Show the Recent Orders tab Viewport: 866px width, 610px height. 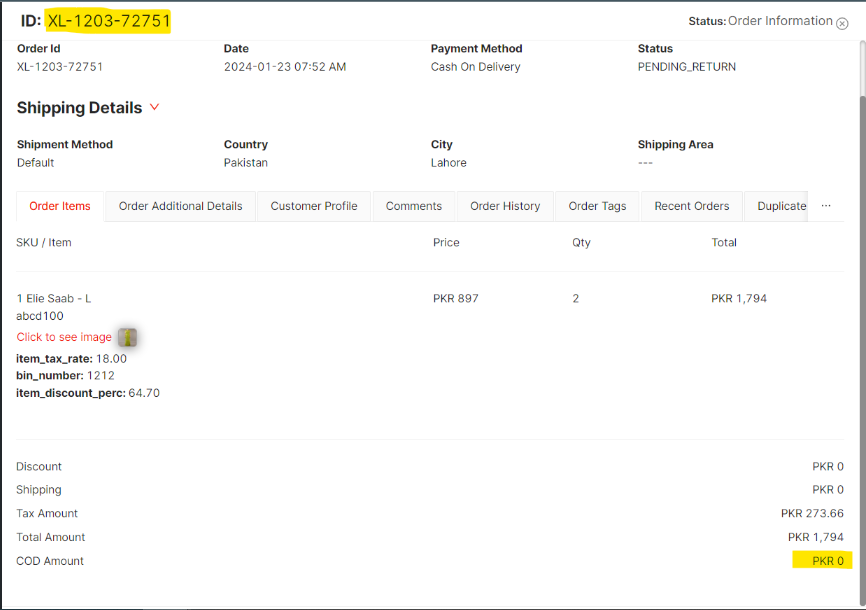(x=691, y=206)
